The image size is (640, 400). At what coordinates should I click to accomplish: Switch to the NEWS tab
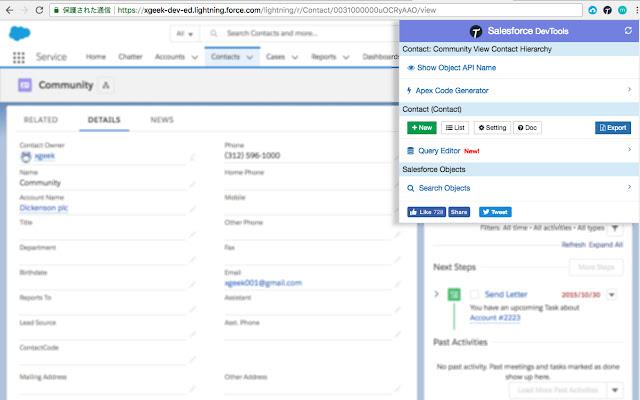point(161,120)
